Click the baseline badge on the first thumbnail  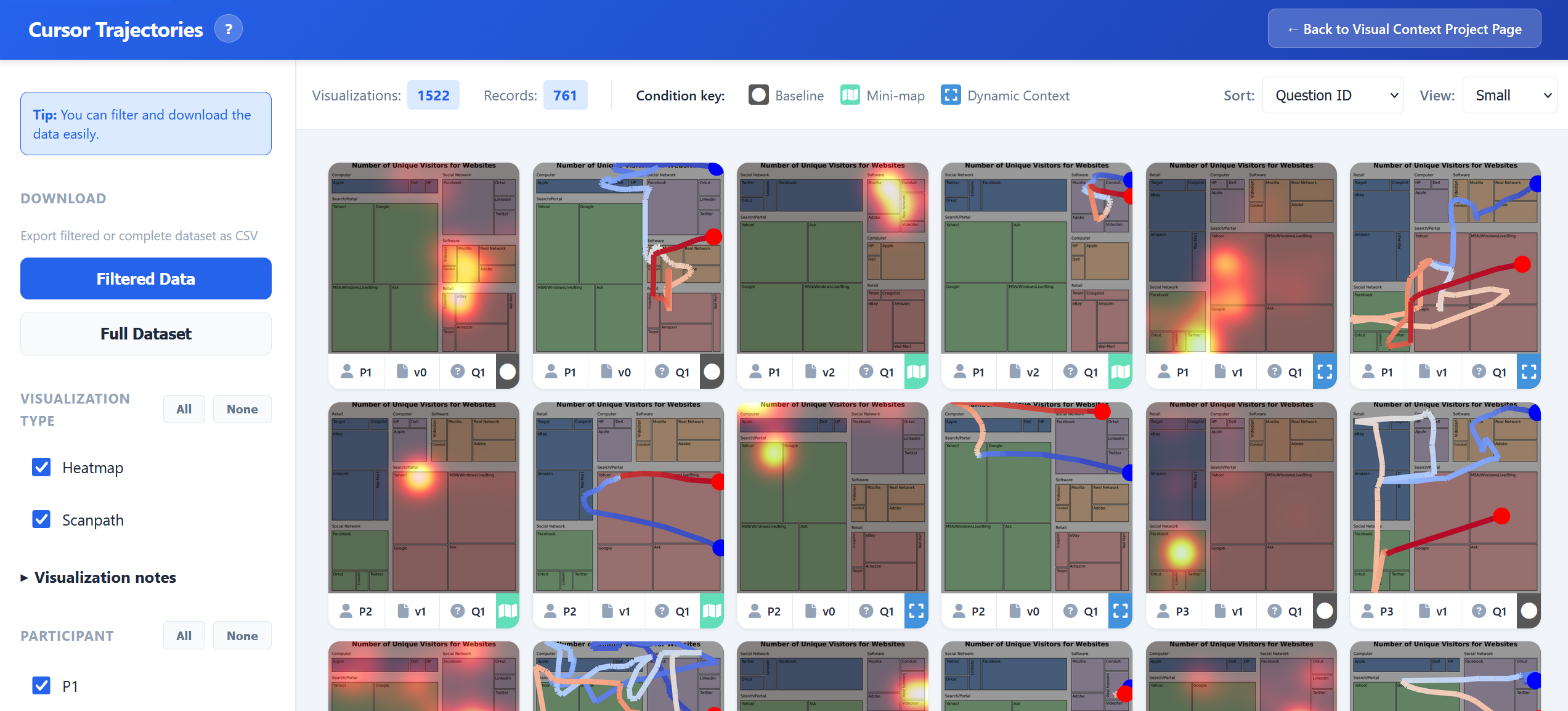coord(507,372)
